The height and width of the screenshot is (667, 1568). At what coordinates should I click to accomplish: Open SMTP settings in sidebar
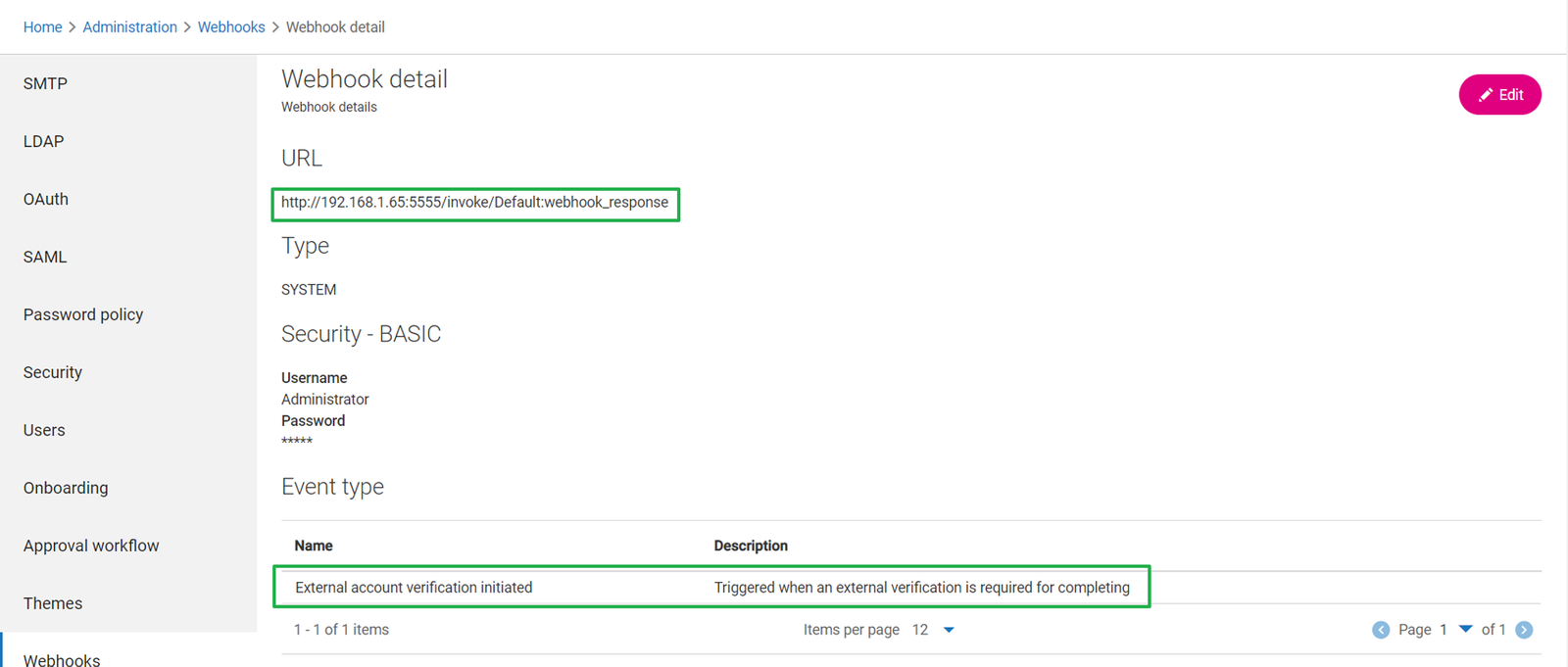pyautogui.click(x=45, y=84)
